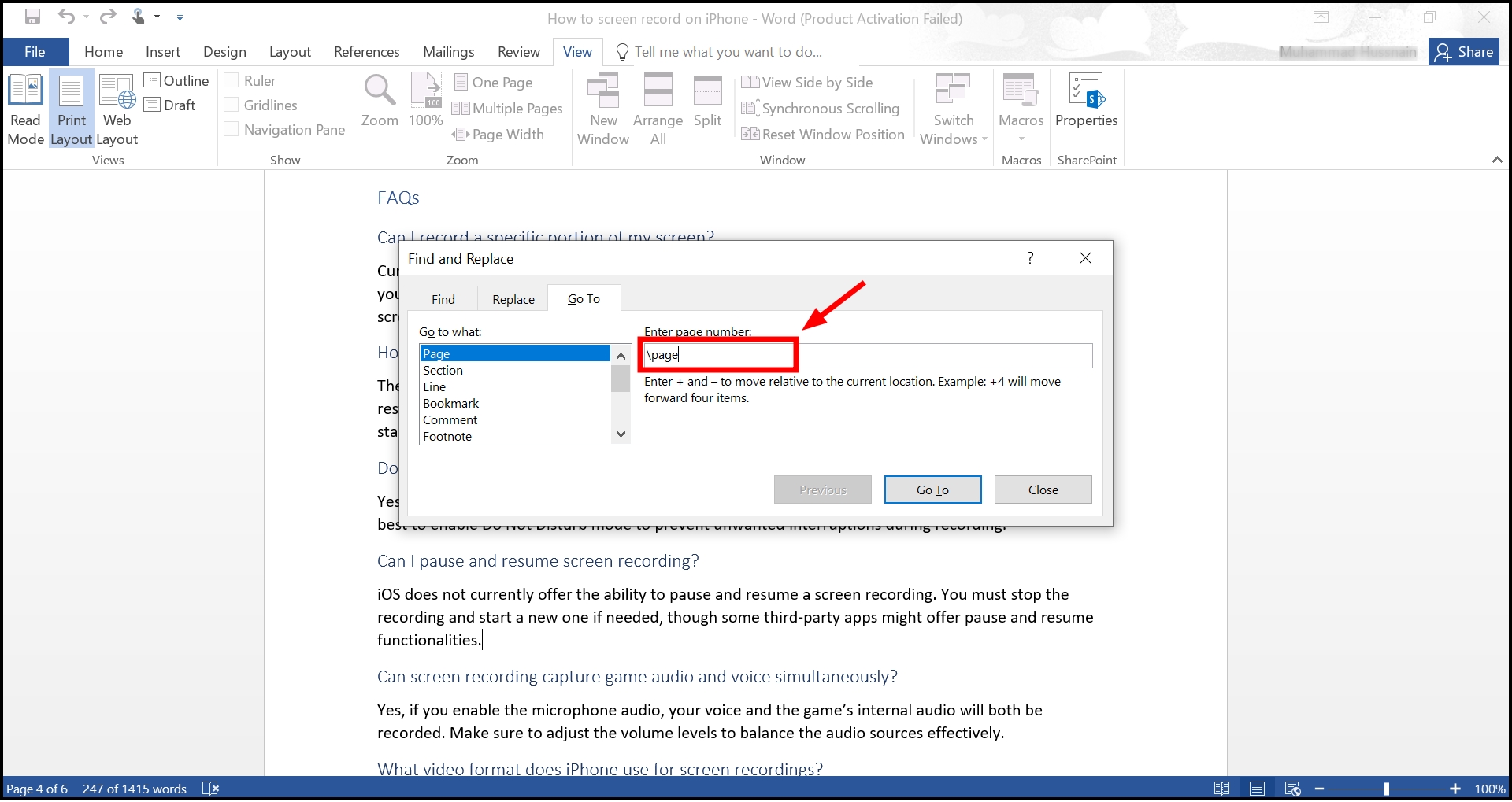Click the Save icon in the title bar

tap(33, 17)
